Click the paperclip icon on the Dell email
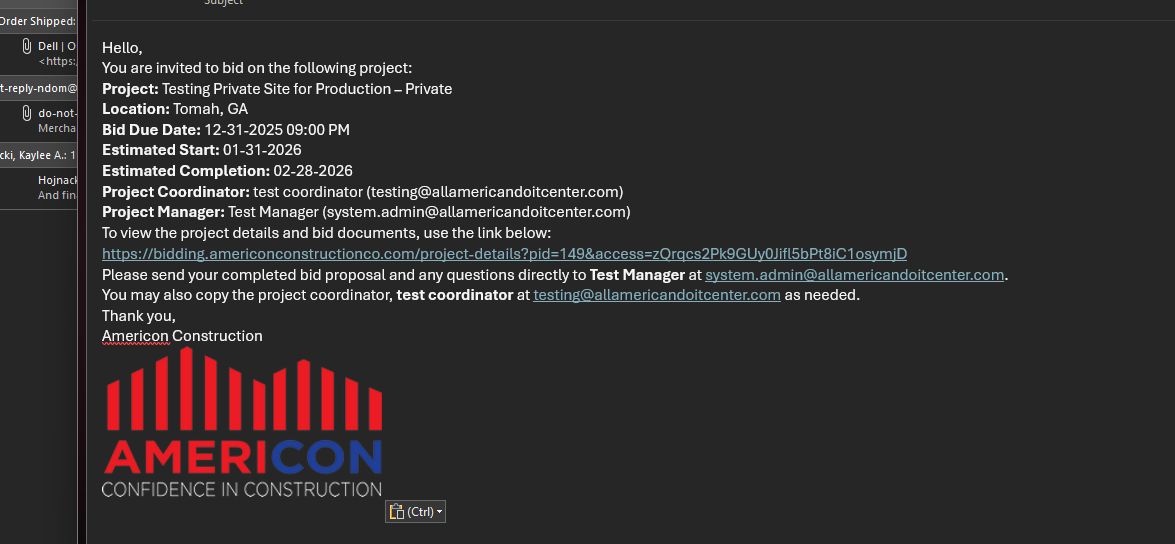The height and width of the screenshot is (544, 1175). click(x=26, y=46)
